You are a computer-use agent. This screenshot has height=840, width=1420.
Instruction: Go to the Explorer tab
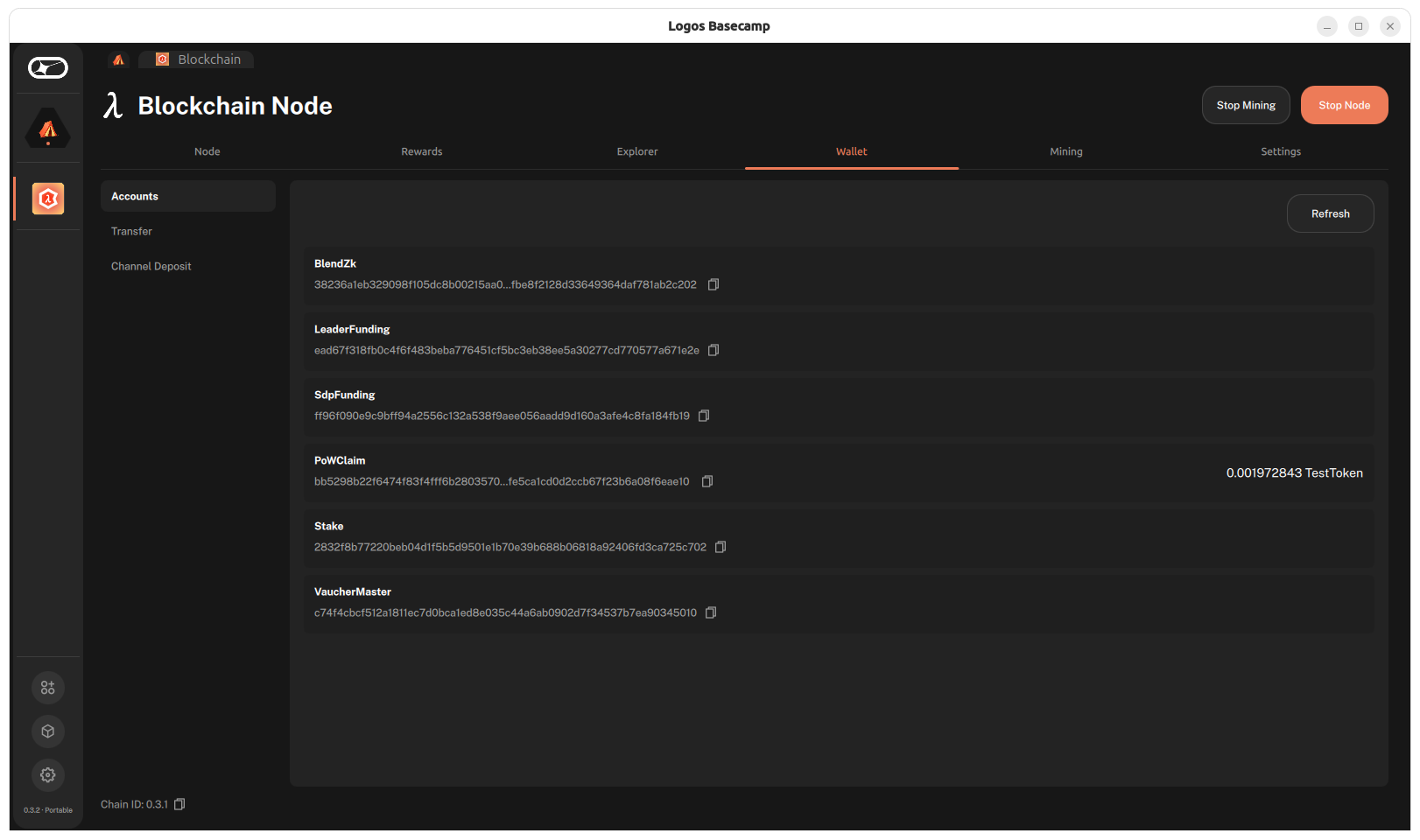coord(637,151)
